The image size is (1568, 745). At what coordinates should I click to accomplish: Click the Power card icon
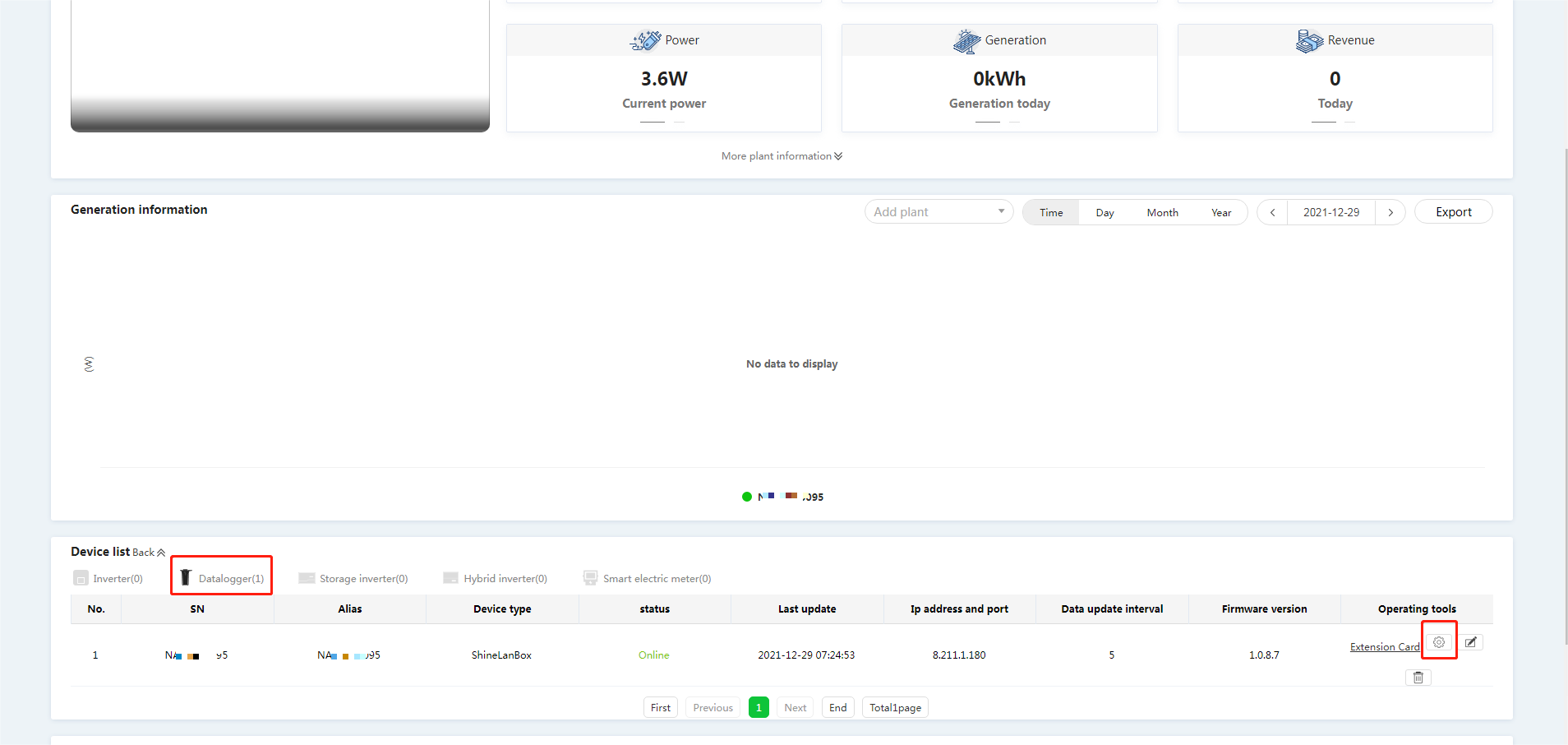(645, 40)
